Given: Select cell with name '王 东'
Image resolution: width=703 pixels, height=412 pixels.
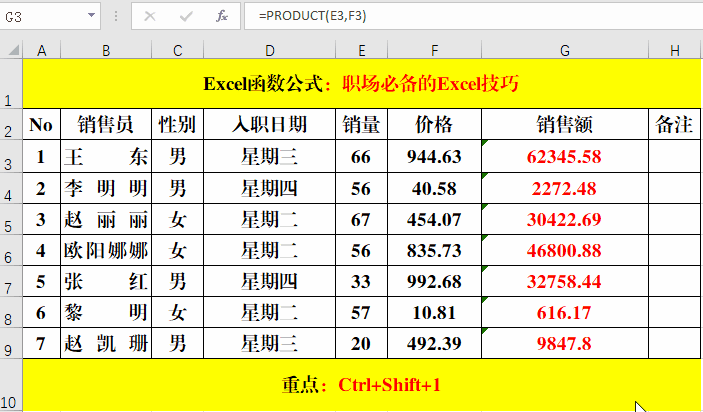Looking at the screenshot, I should [x=106, y=156].
